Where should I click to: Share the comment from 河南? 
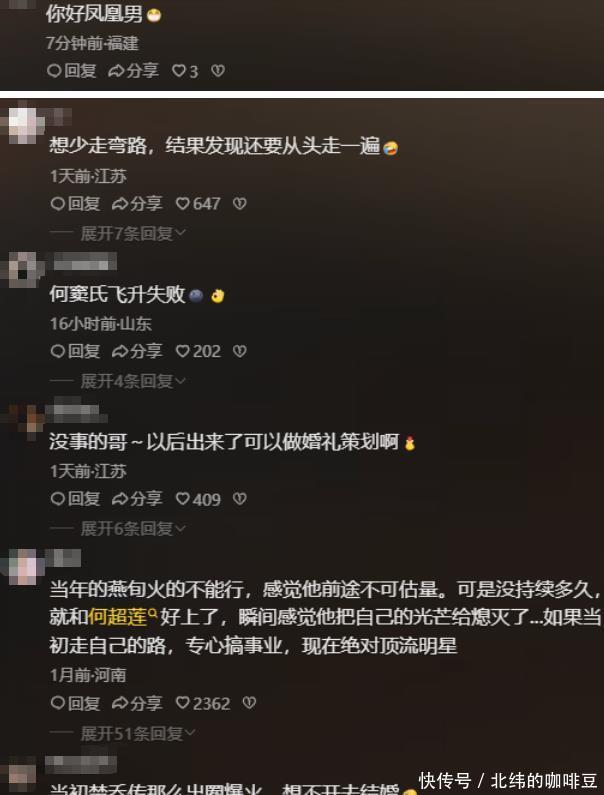click(137, 703)
